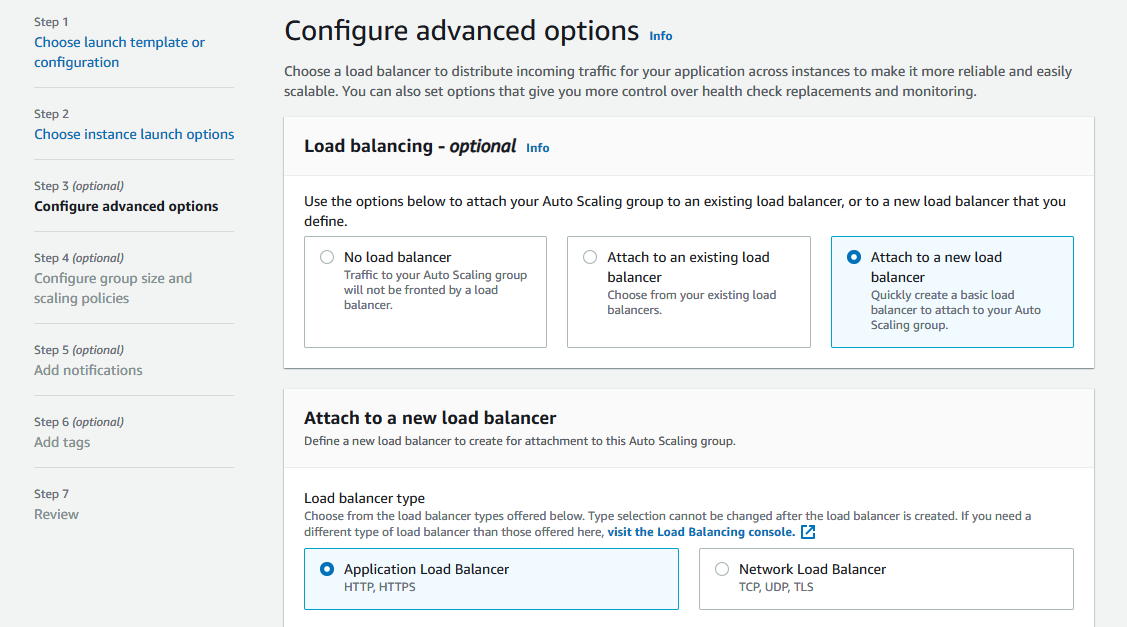Click the Add notifications step in sidebar
The height and width of the screenshot is (627, 1127).
click(88, 370)
